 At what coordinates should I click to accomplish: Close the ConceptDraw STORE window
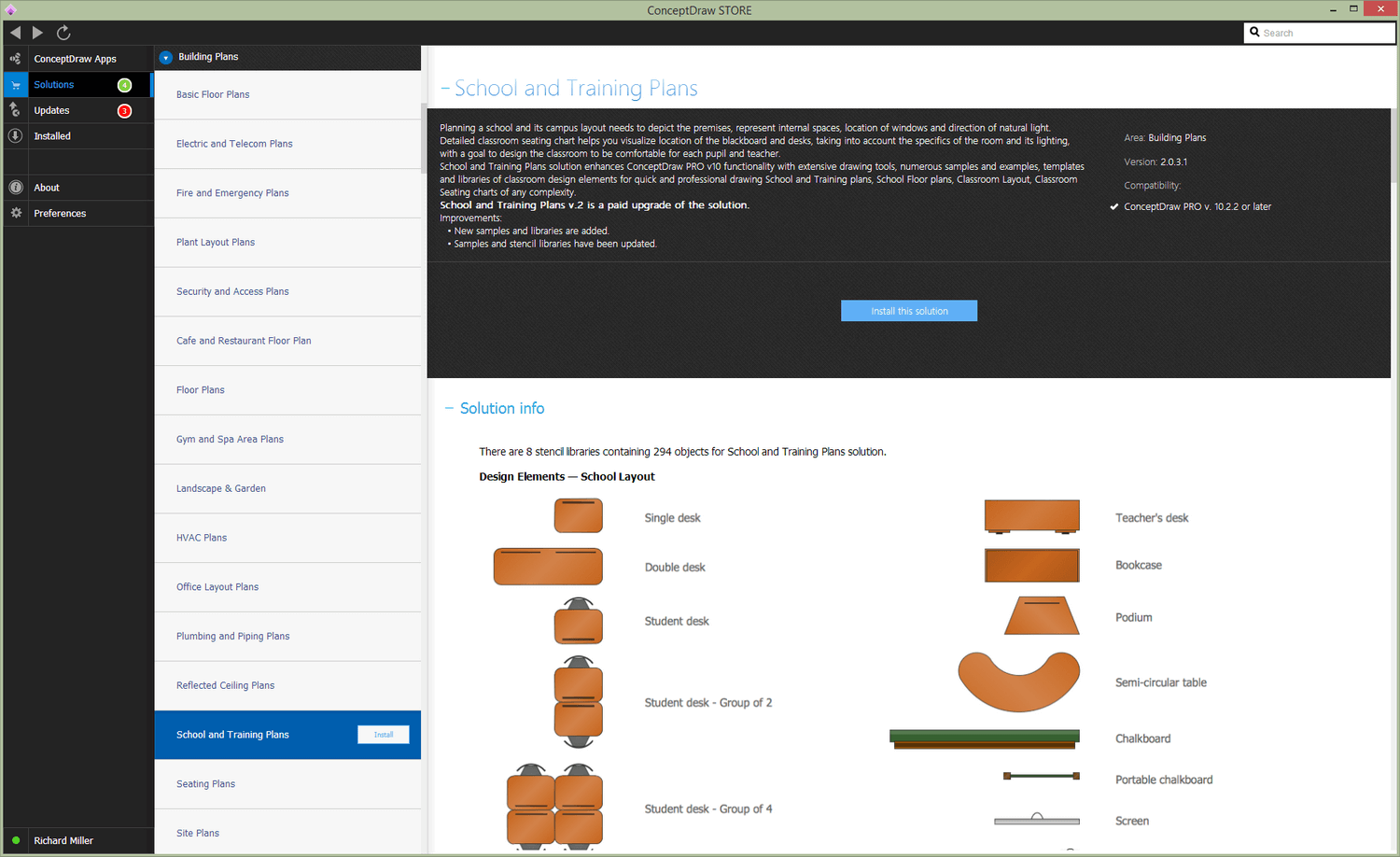(x=1380, y=8)
